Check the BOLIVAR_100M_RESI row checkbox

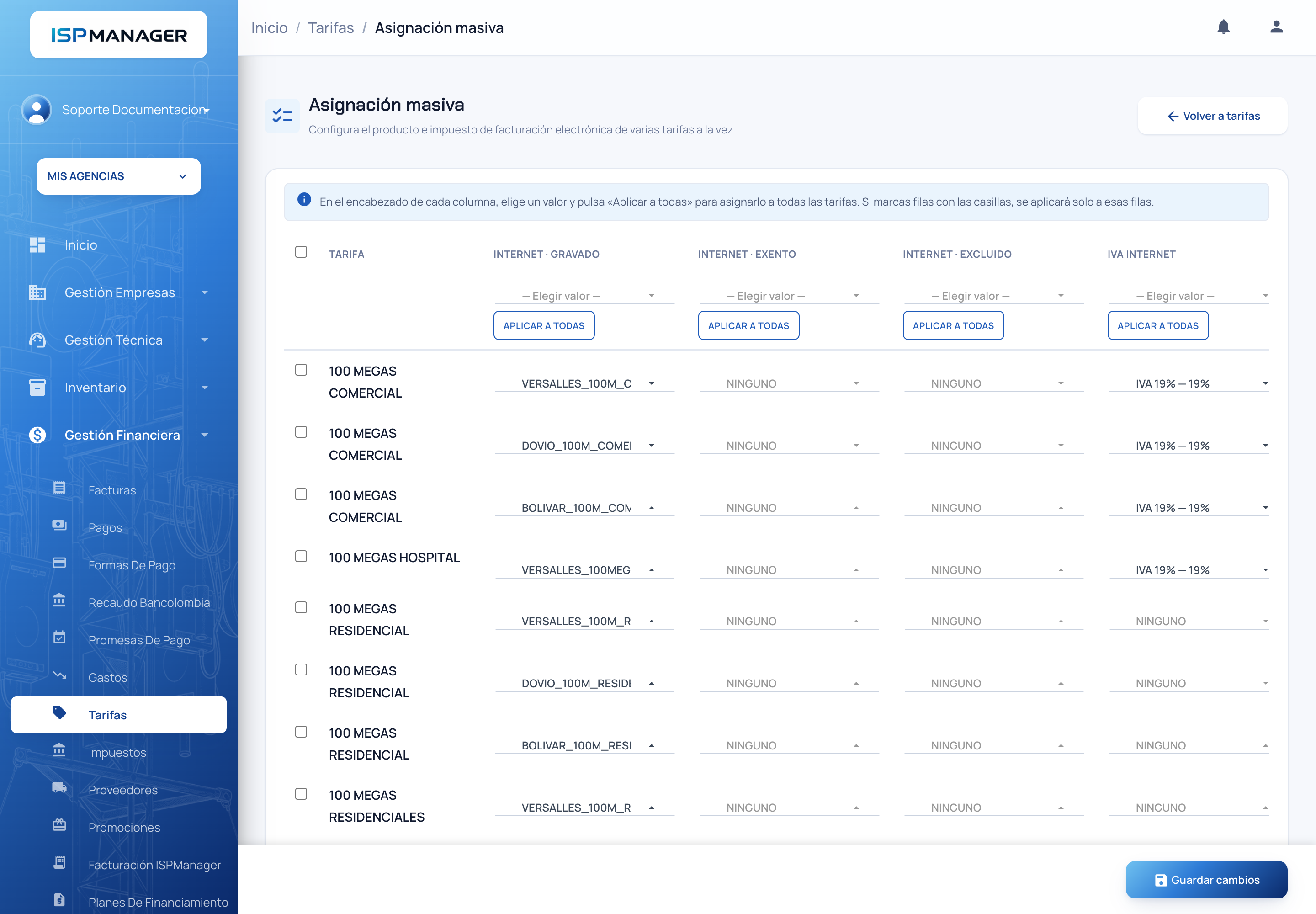coord(301,732)
